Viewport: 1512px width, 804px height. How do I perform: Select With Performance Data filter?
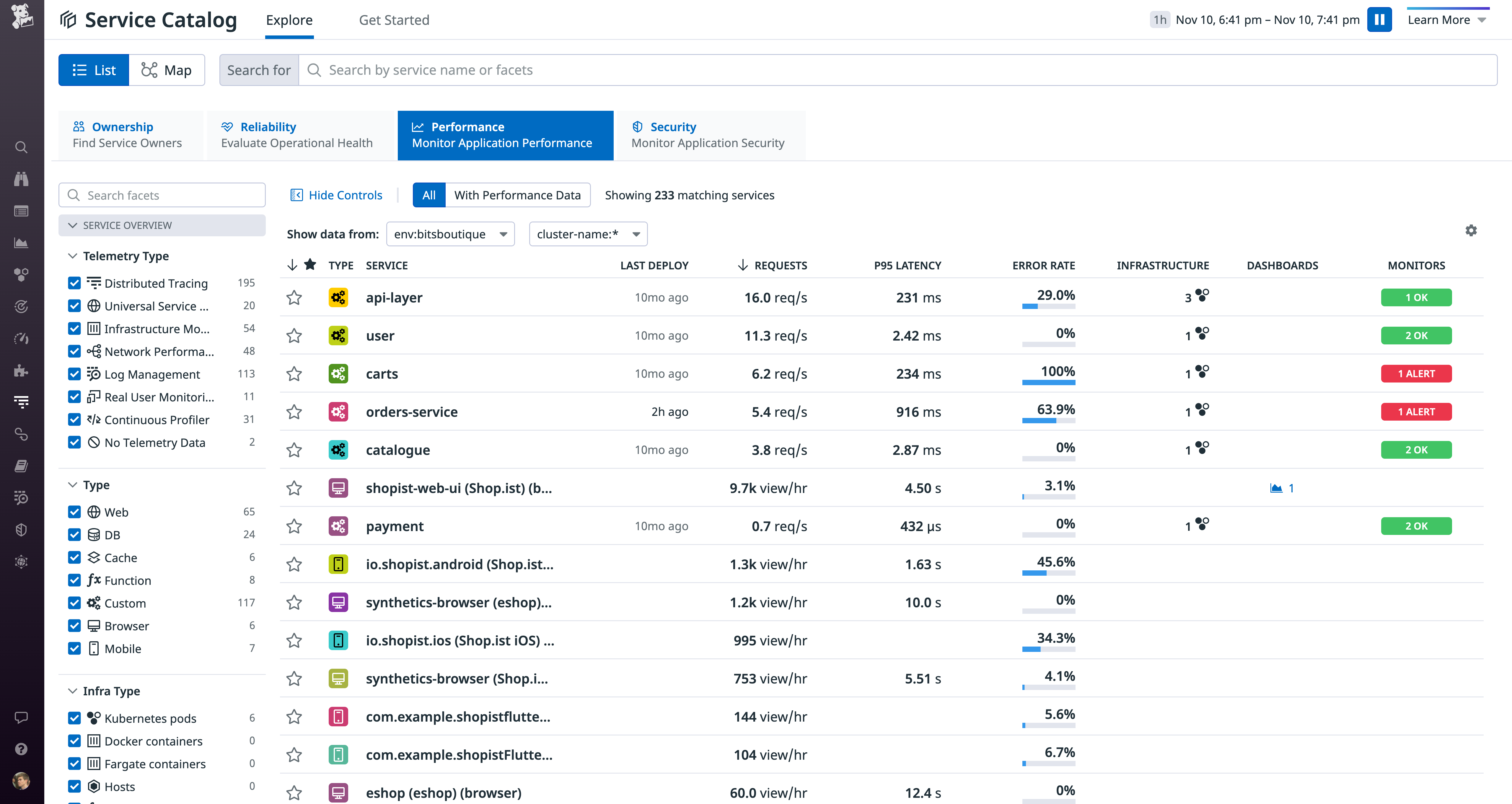pos(517,196)
